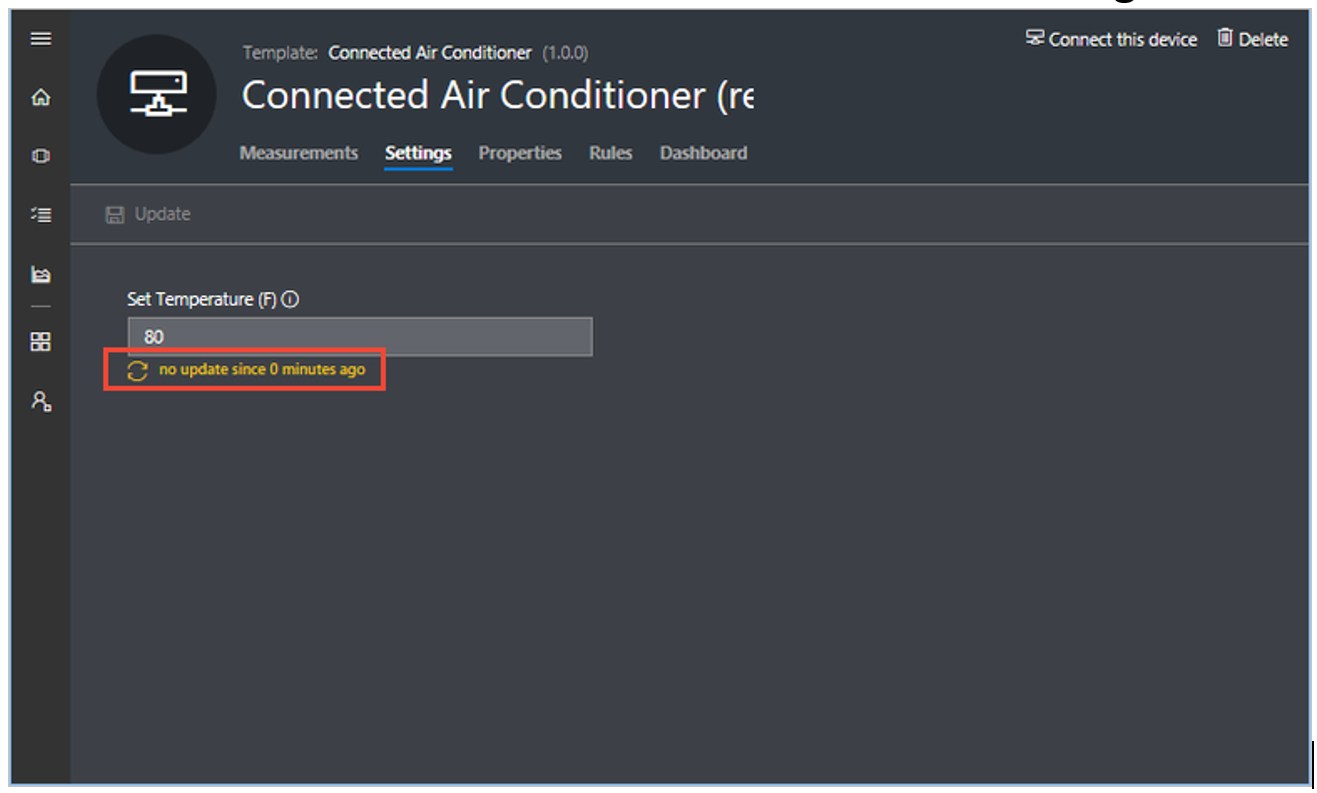Focus the Set Temperature input field

(x=360, y=337)
